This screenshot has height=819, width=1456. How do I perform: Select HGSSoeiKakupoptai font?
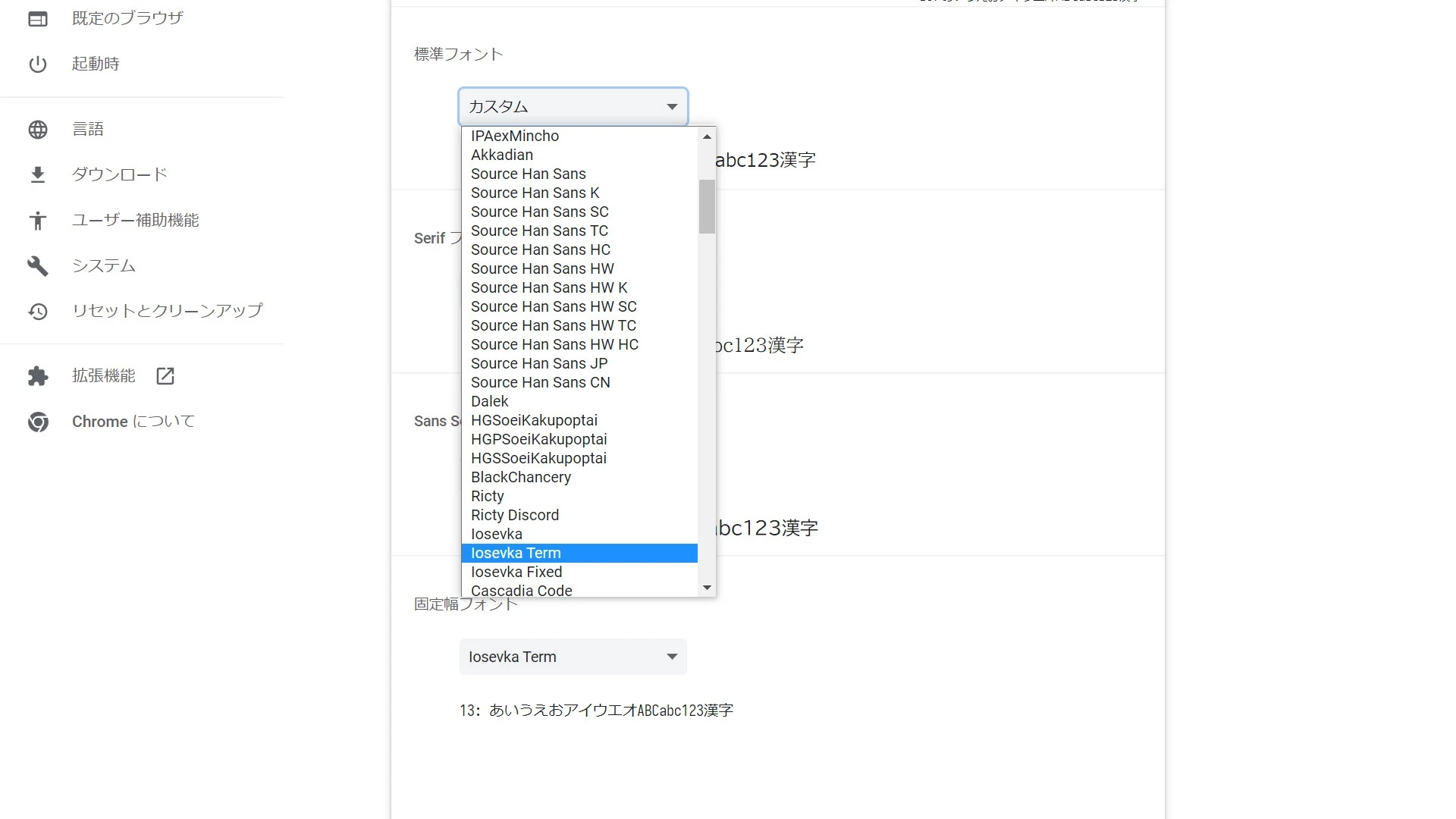(x=579, y=458)
